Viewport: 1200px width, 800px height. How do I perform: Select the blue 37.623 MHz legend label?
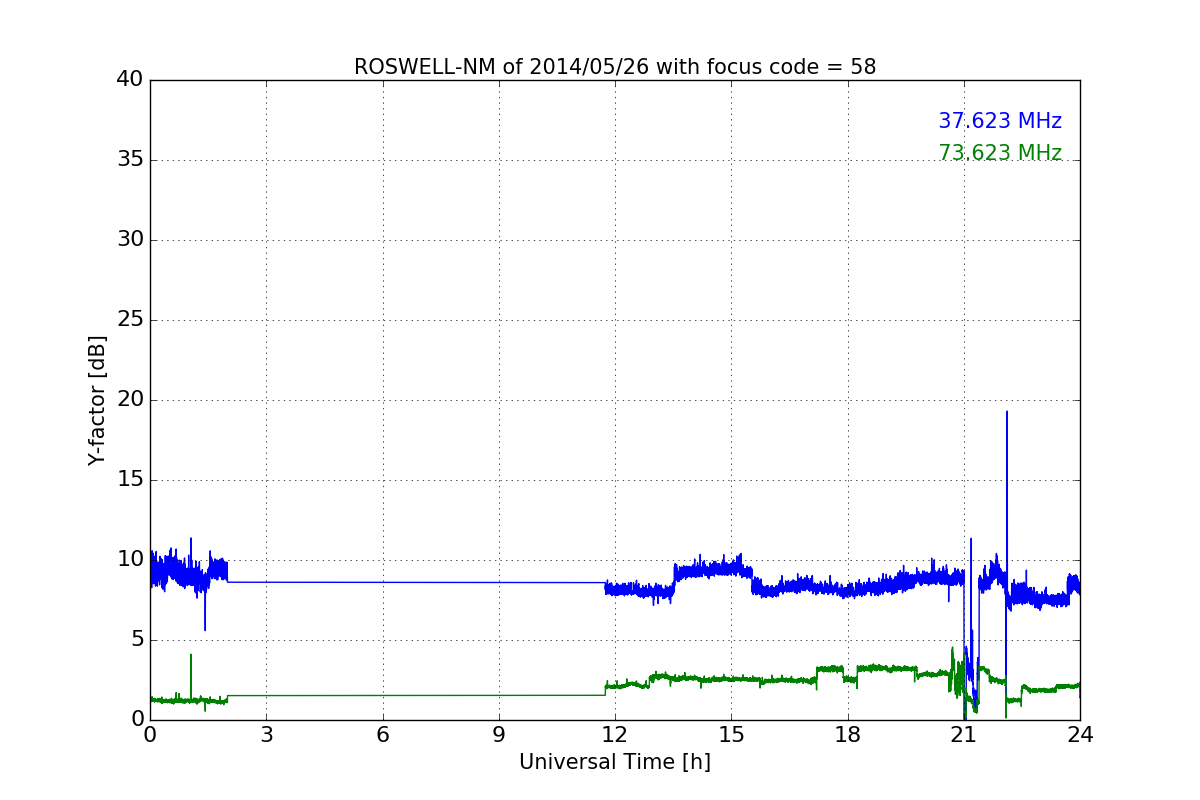pos(1000,121)
